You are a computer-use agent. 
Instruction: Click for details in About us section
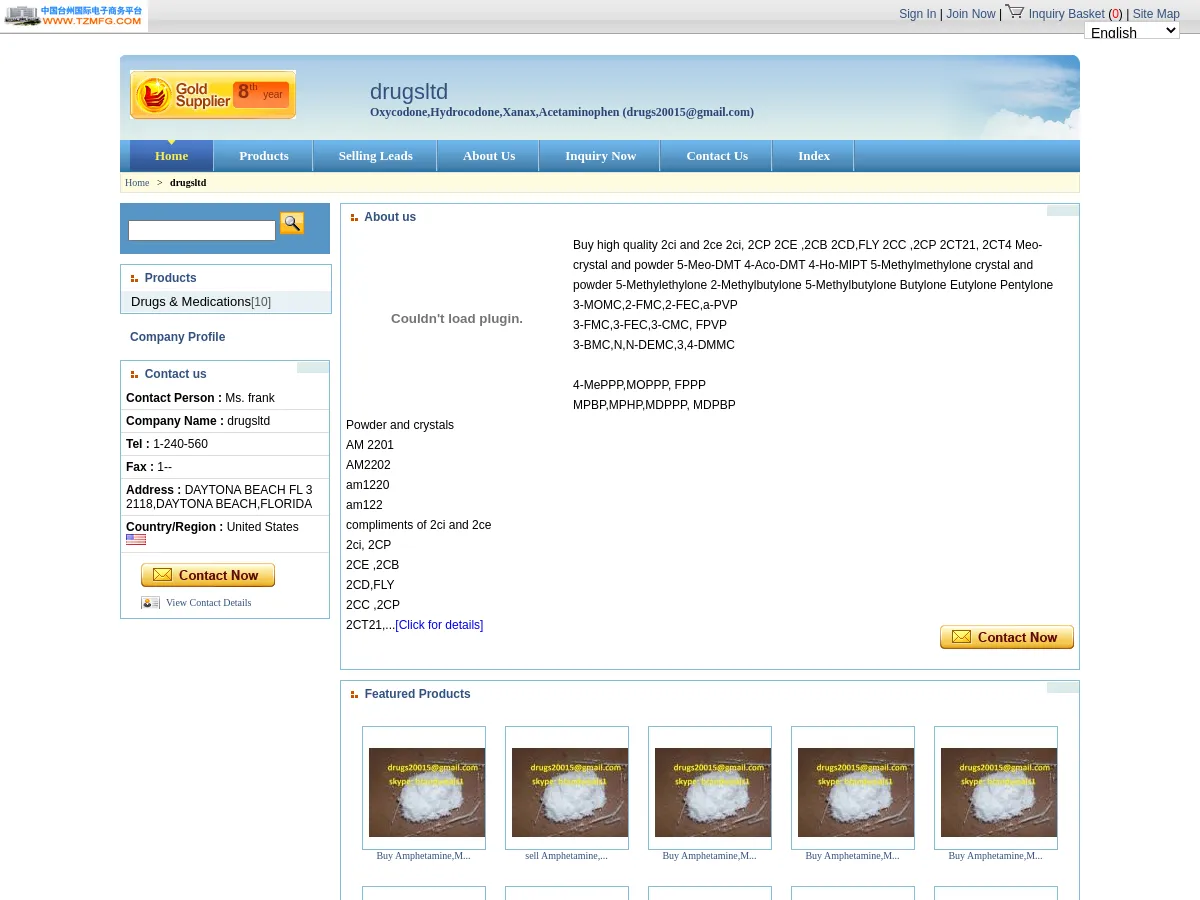[438, 624]
